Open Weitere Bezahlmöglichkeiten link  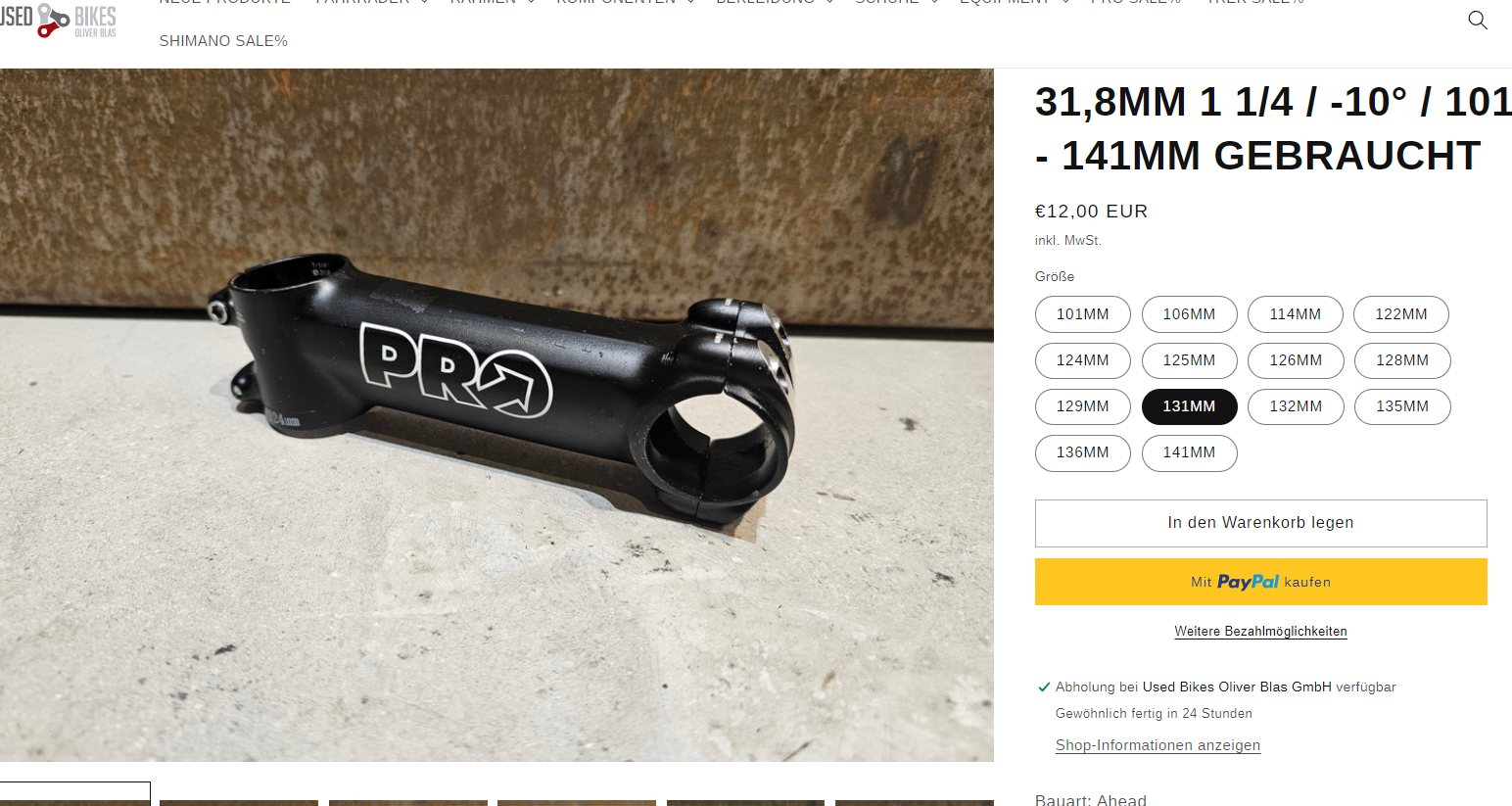click(1261, 632)
